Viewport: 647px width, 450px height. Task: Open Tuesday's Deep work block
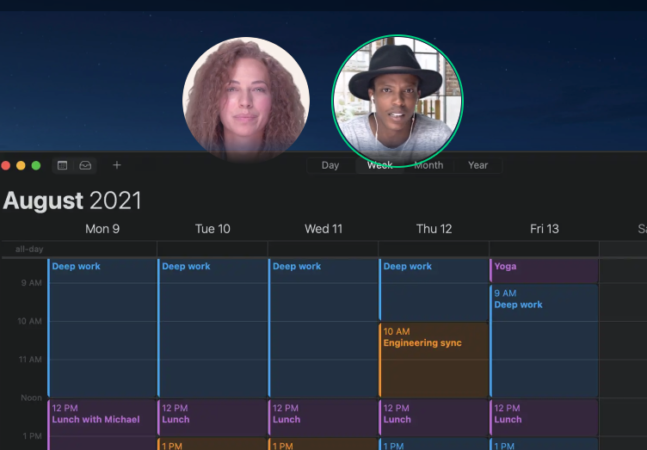point(212,327)
